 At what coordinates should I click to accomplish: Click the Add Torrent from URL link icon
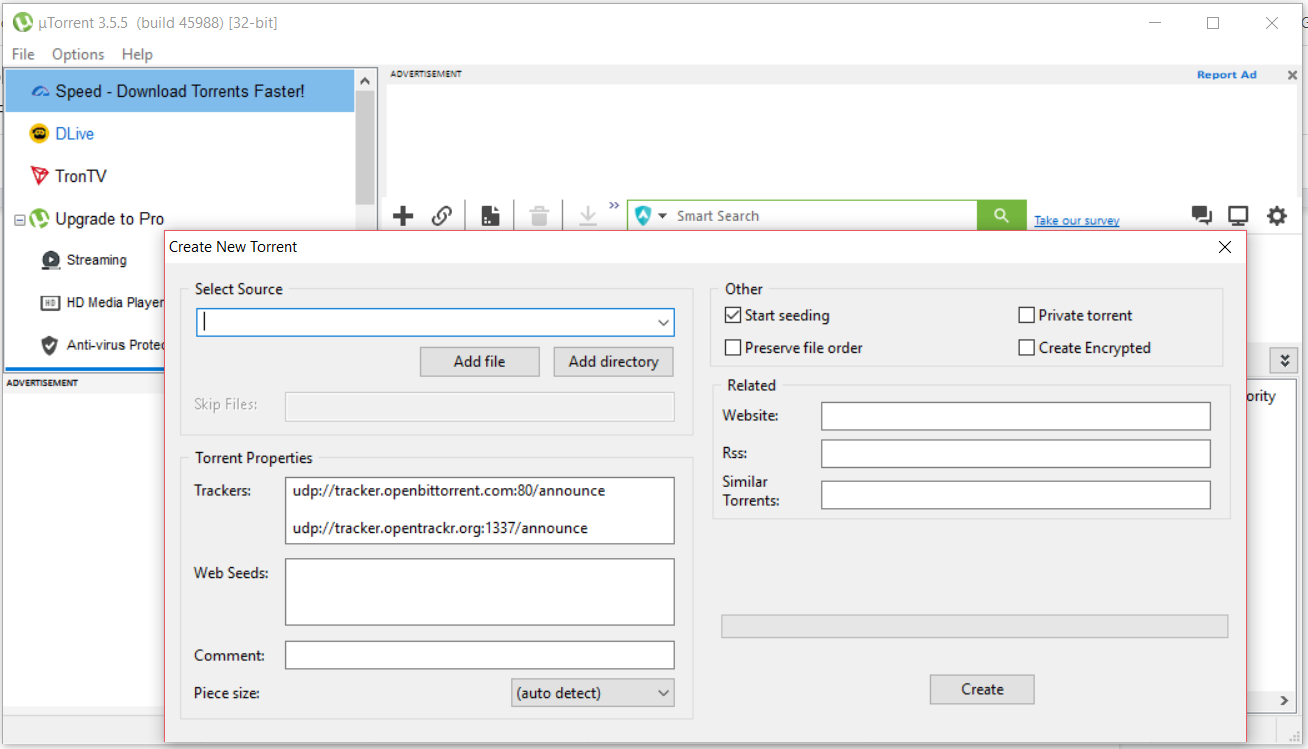tap(442, 216)
